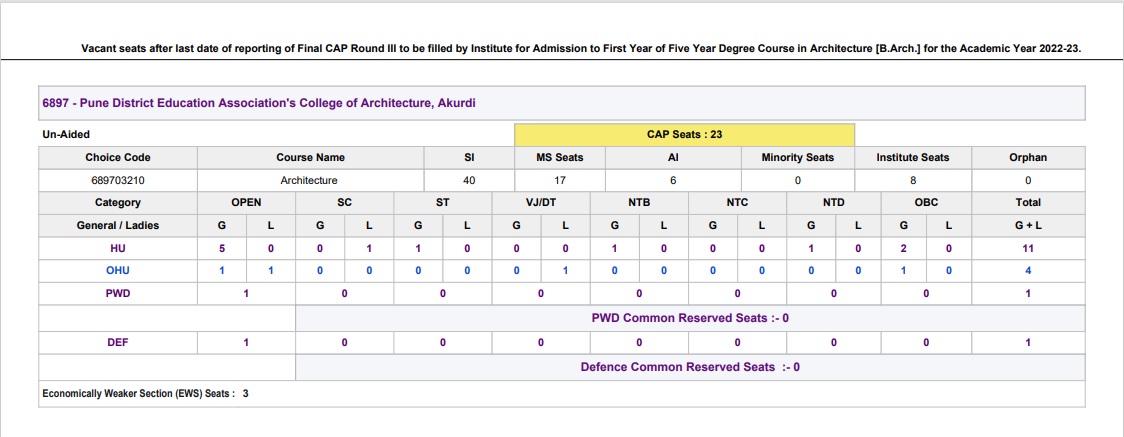This screenshot has height=437, width=1124.
Task: Select the HU total value 11
Action: point(1028,249)
